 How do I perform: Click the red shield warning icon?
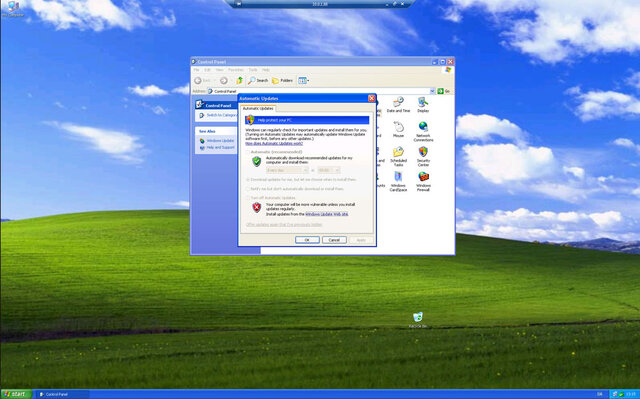click(x=256, y=207)
